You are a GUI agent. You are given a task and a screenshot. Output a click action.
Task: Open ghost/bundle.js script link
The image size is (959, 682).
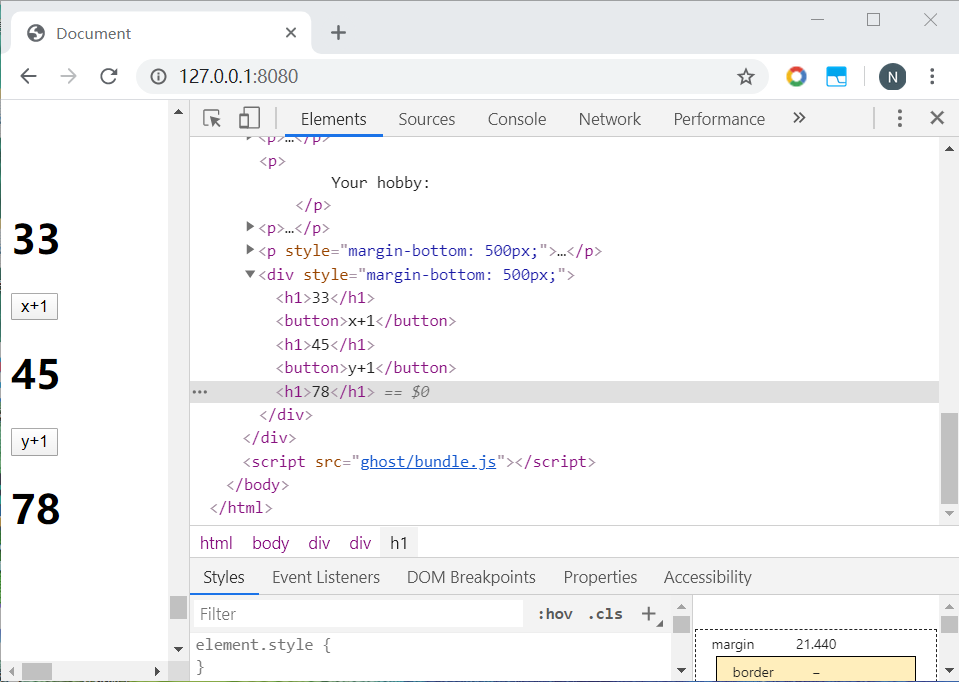(x=428, y=462)
